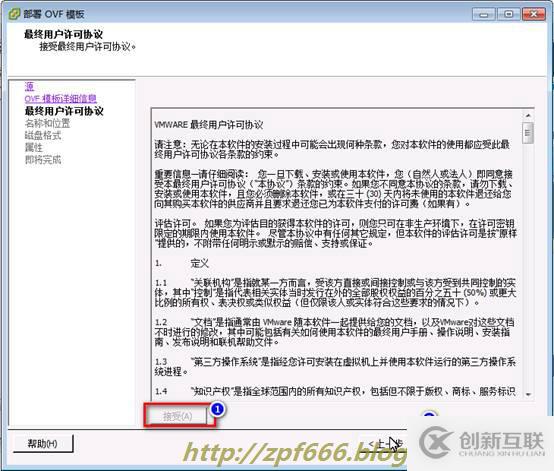Click the paragraph numbered 1.2
554x471 pixels.
click(x=335, y=332)
